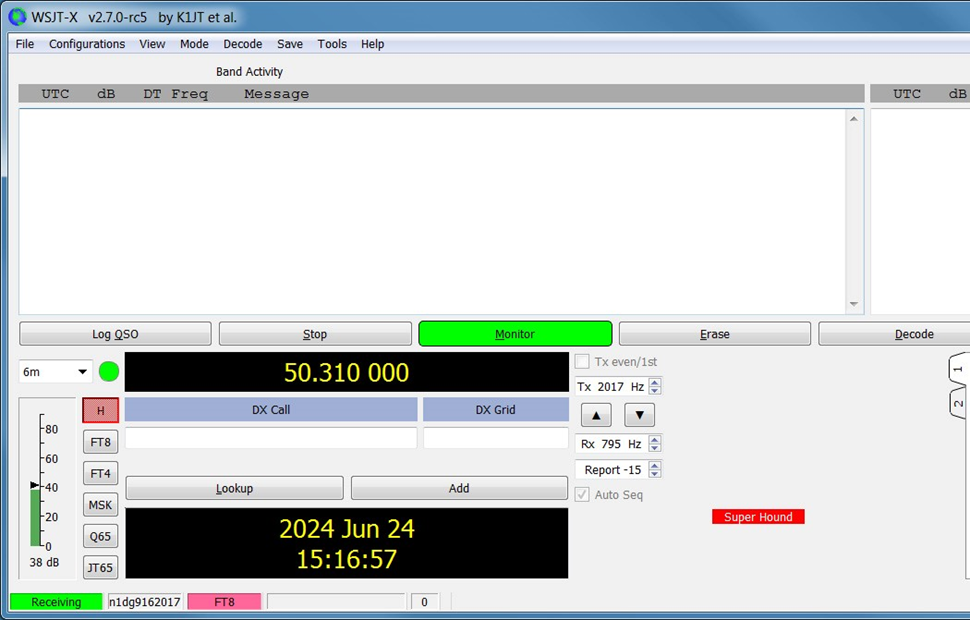Screen dimensions: 970x620
Task: Enable Tx even/1st checkbox
Action: [x=582, y=362]
